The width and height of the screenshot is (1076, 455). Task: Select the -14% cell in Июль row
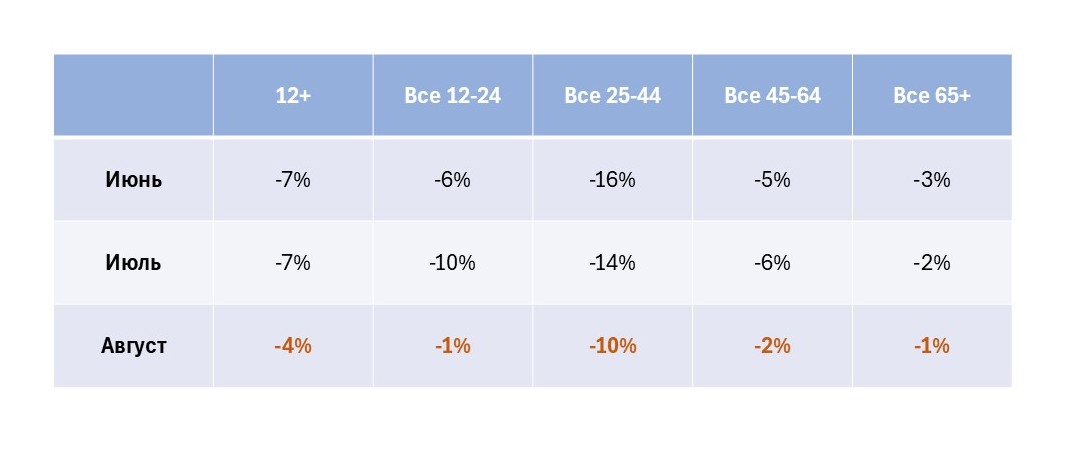[612, 263]
